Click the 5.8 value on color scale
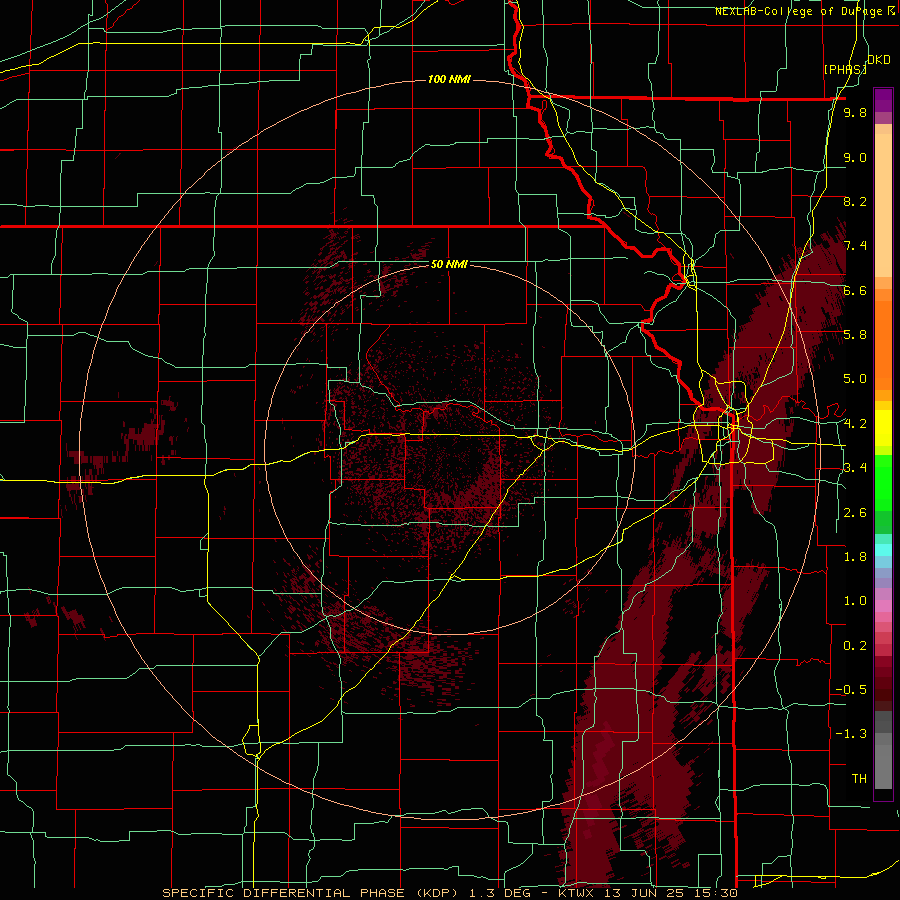Screen dimensions: 900x900 (x=855, y=335)
